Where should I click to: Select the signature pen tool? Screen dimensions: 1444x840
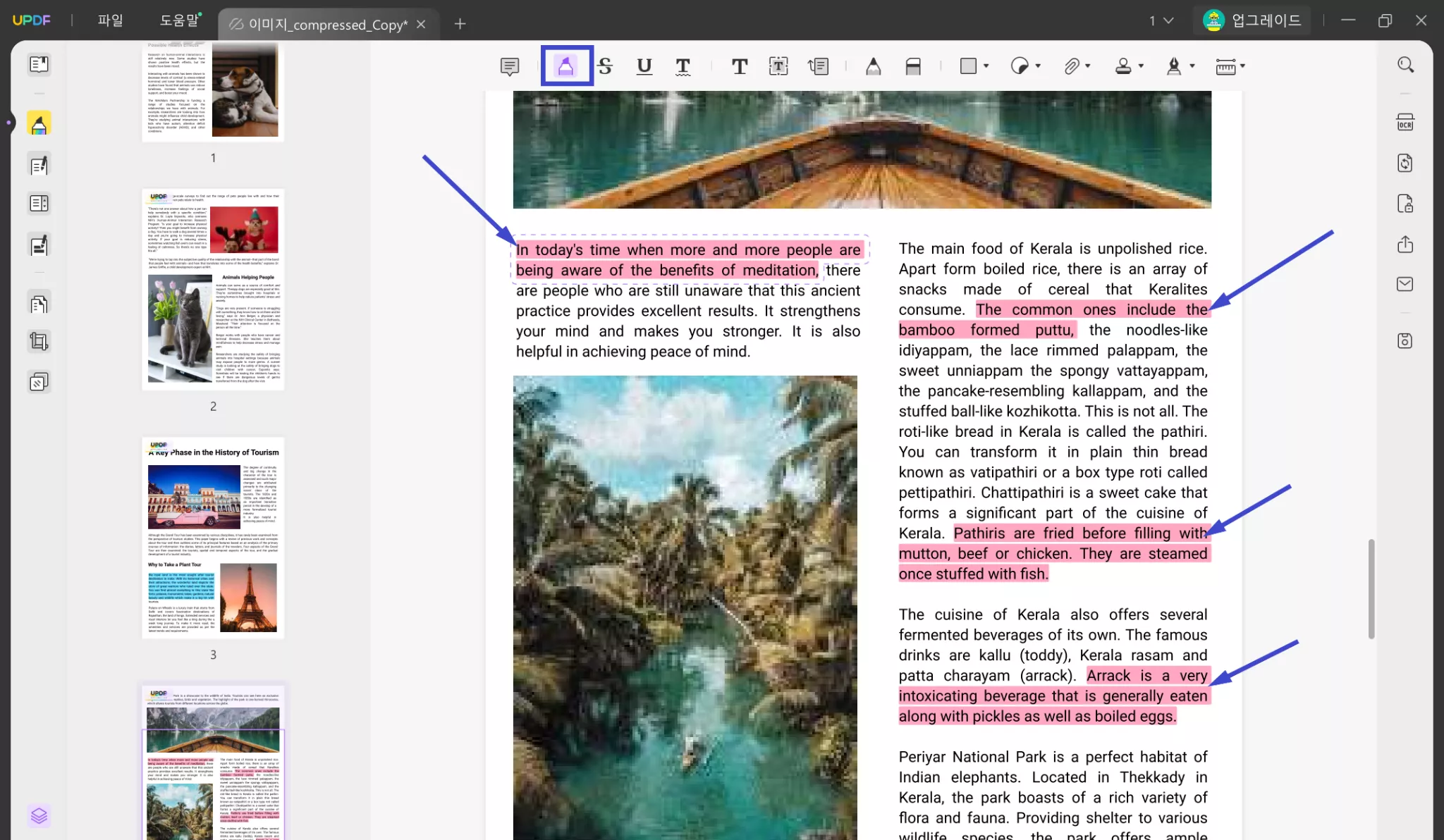tap(1174, 66)
